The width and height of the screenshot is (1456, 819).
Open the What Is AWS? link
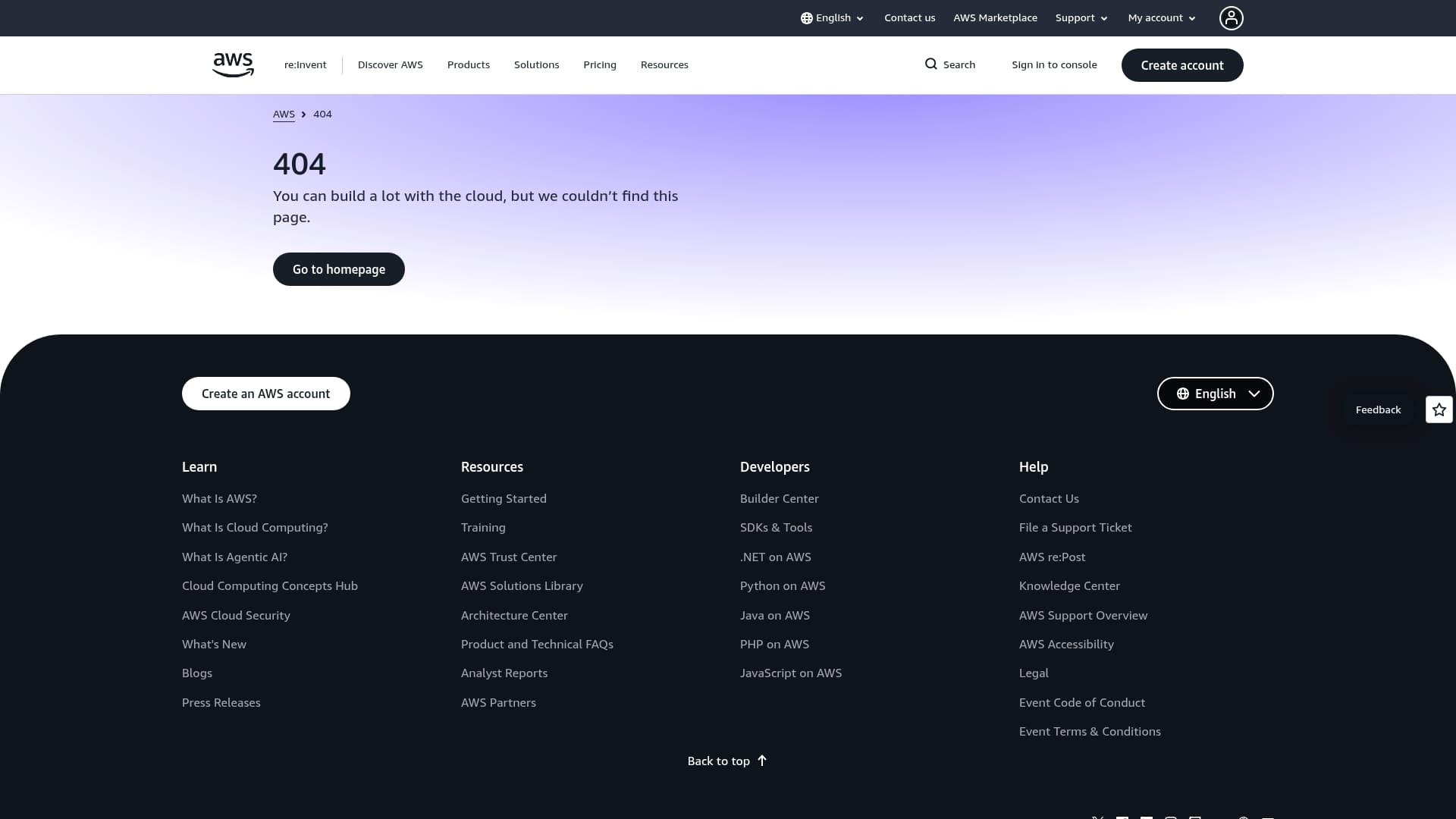[x=219, y=499]
